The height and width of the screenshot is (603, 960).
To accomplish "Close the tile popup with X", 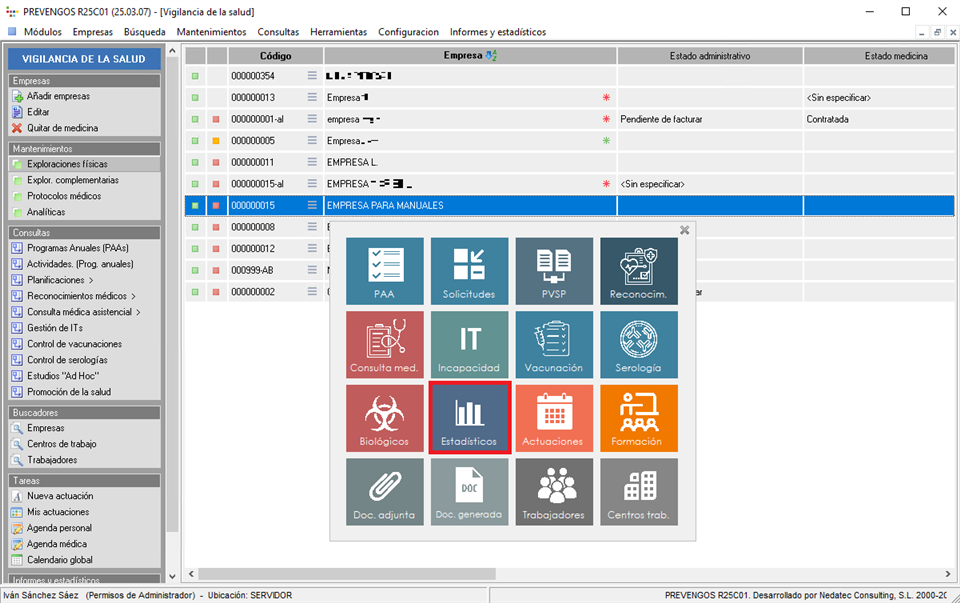I will tap(685, 230).
